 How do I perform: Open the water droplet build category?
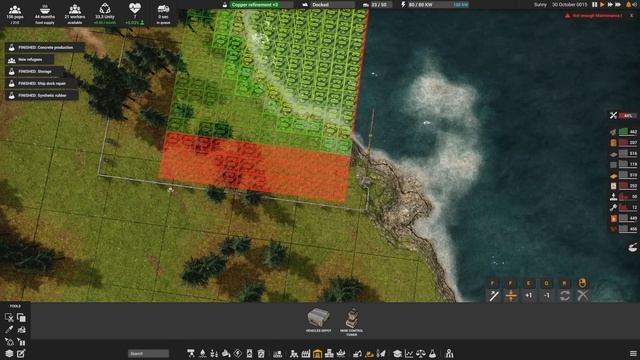202,353
